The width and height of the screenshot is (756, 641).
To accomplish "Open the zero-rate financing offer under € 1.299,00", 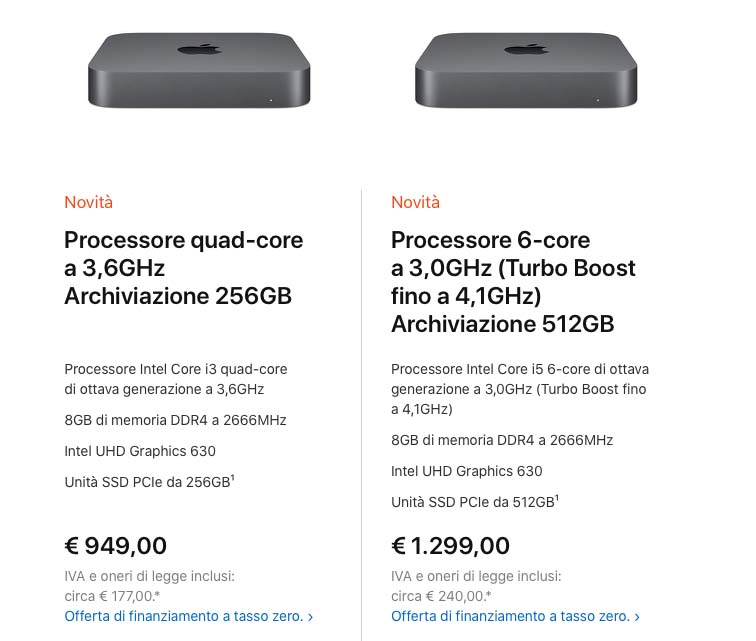I will [x=510, y=616].
